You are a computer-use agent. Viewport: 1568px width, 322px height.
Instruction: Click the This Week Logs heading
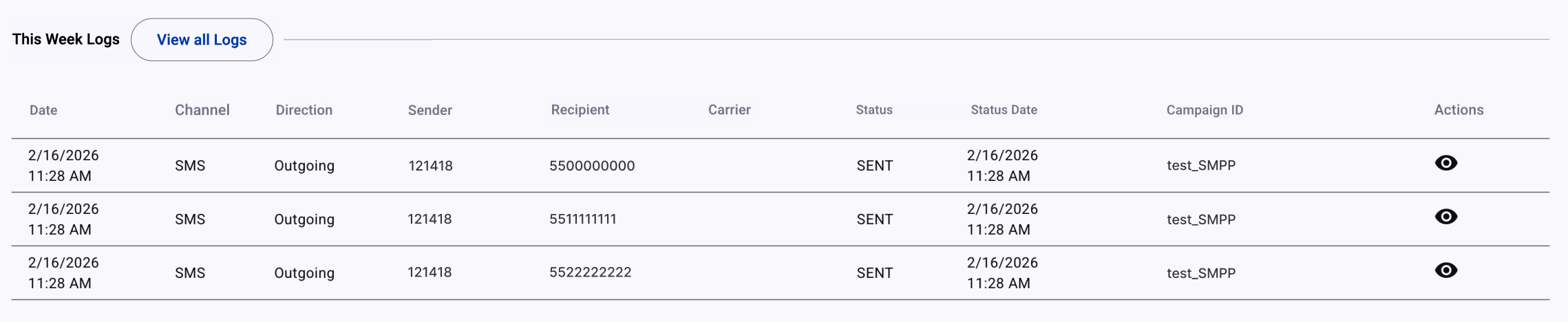coord(66,39)
